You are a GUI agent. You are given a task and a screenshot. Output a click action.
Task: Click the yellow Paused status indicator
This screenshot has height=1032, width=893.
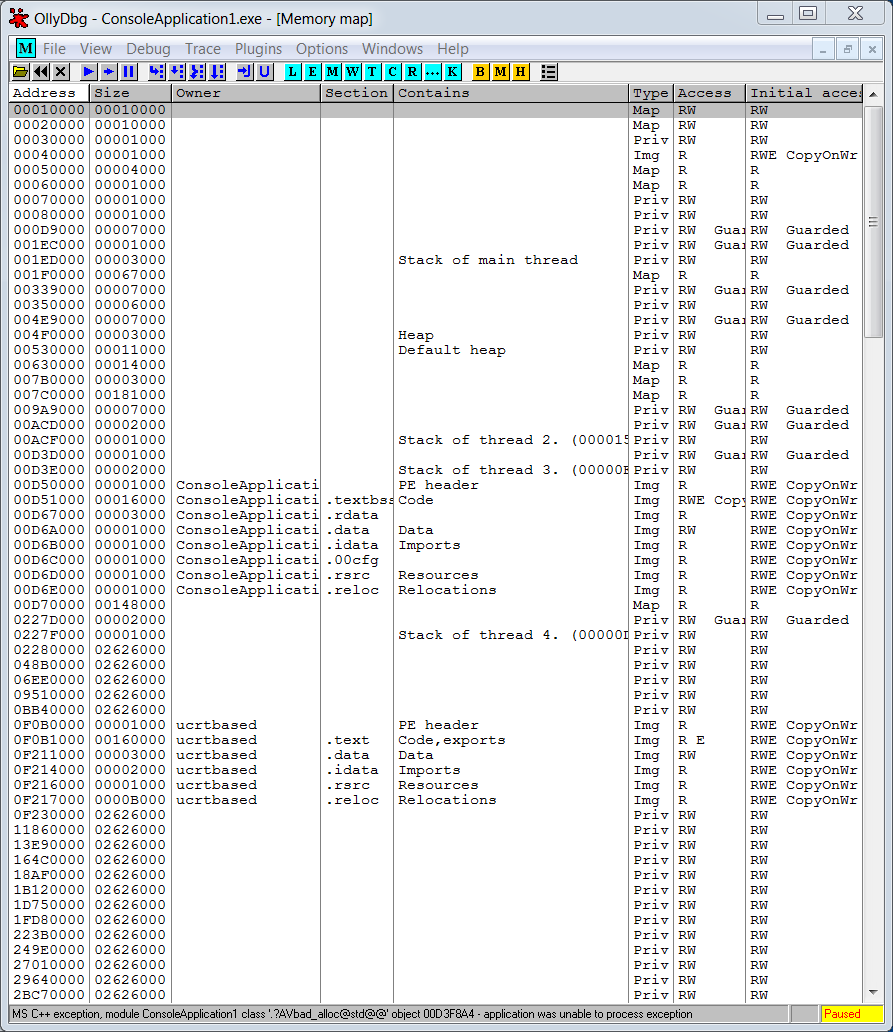coord(851,1014)
